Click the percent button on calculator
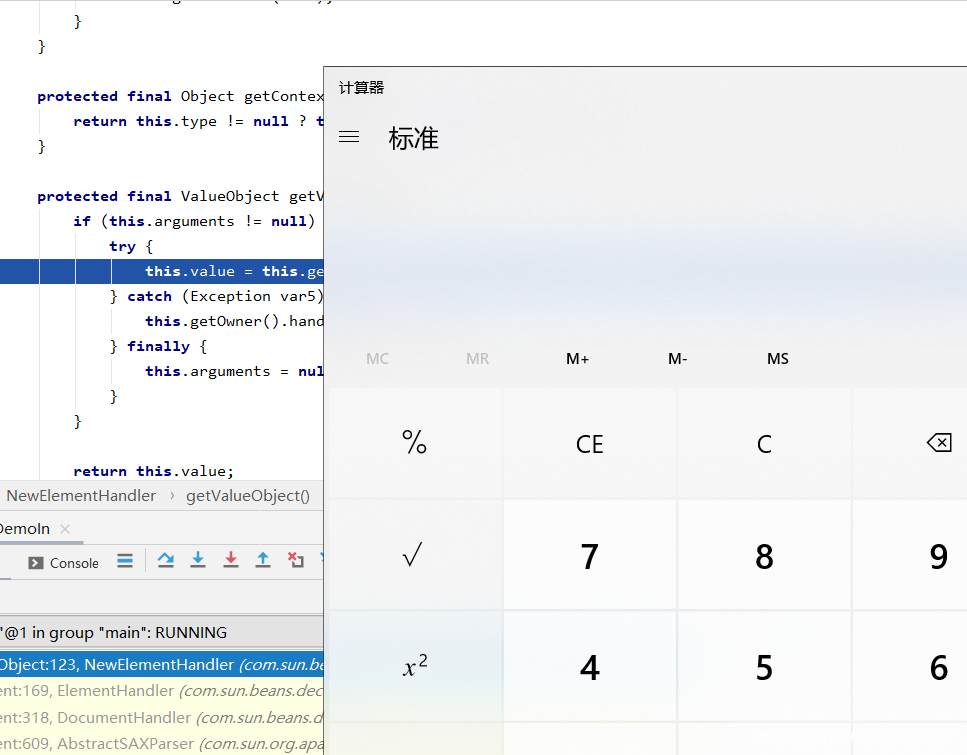 (x=414, y=443)
